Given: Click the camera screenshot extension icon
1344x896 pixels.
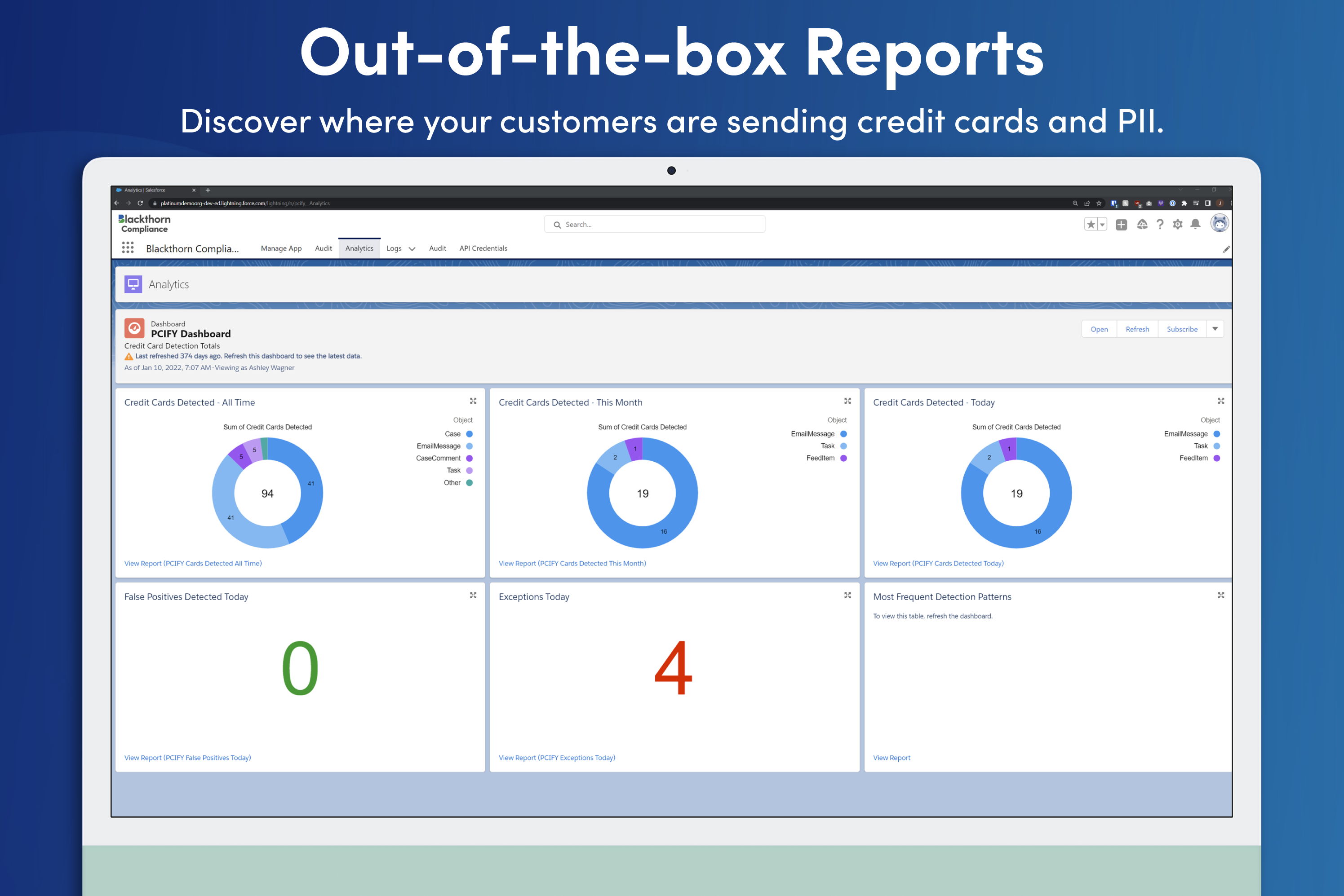Looking at the screenshot, I should coord(1149,203).
